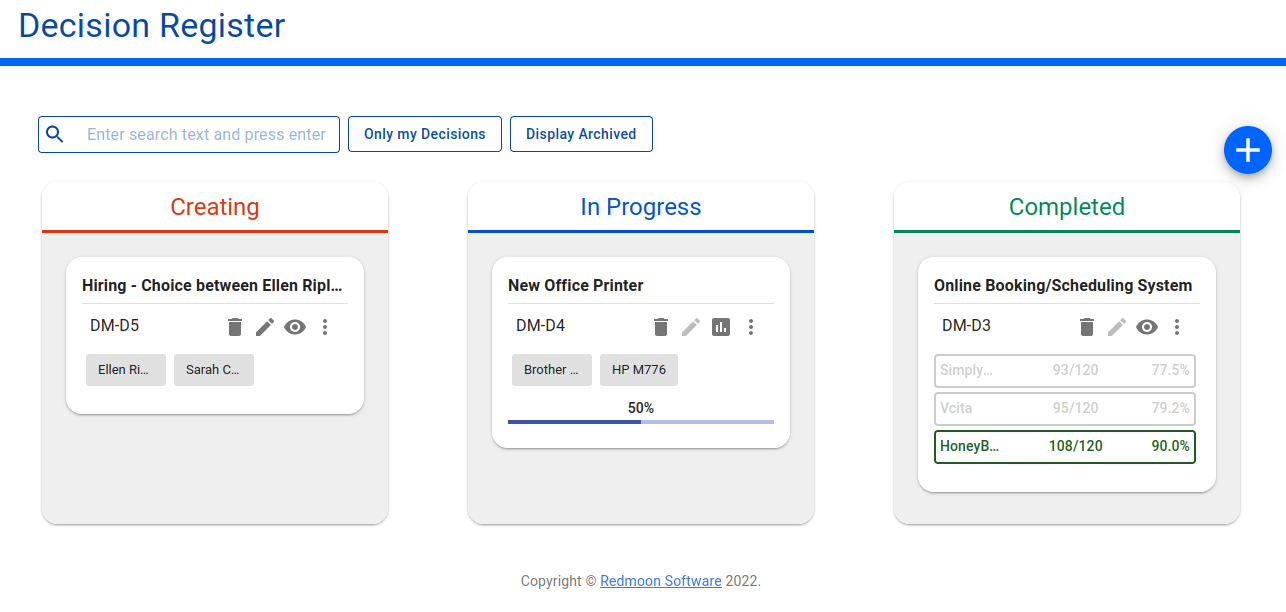This screenshot has height=612, width=1286.
Task: Select the winning HoneyB... result row
Action: pos(1065,446)
